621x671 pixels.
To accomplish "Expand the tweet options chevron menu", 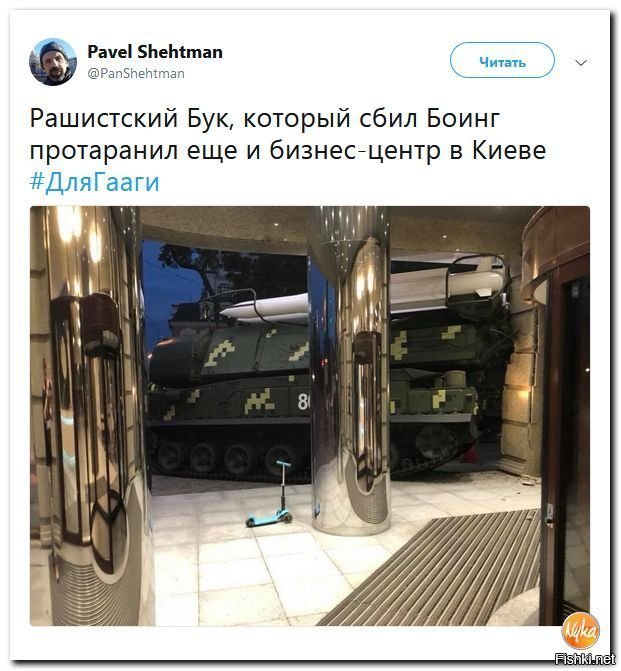I will (581, 62).
